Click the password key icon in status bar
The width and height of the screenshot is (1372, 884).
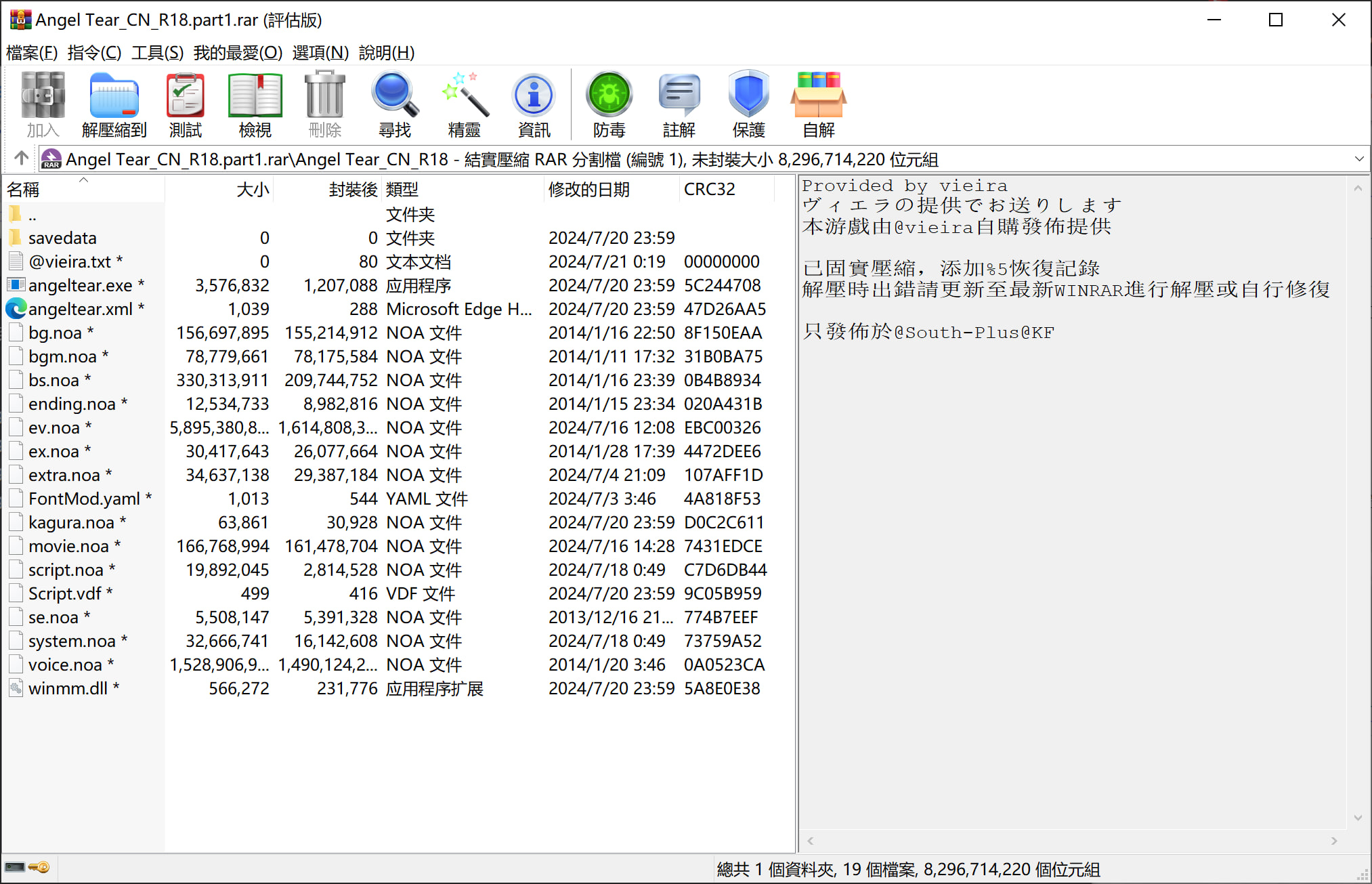39,868
